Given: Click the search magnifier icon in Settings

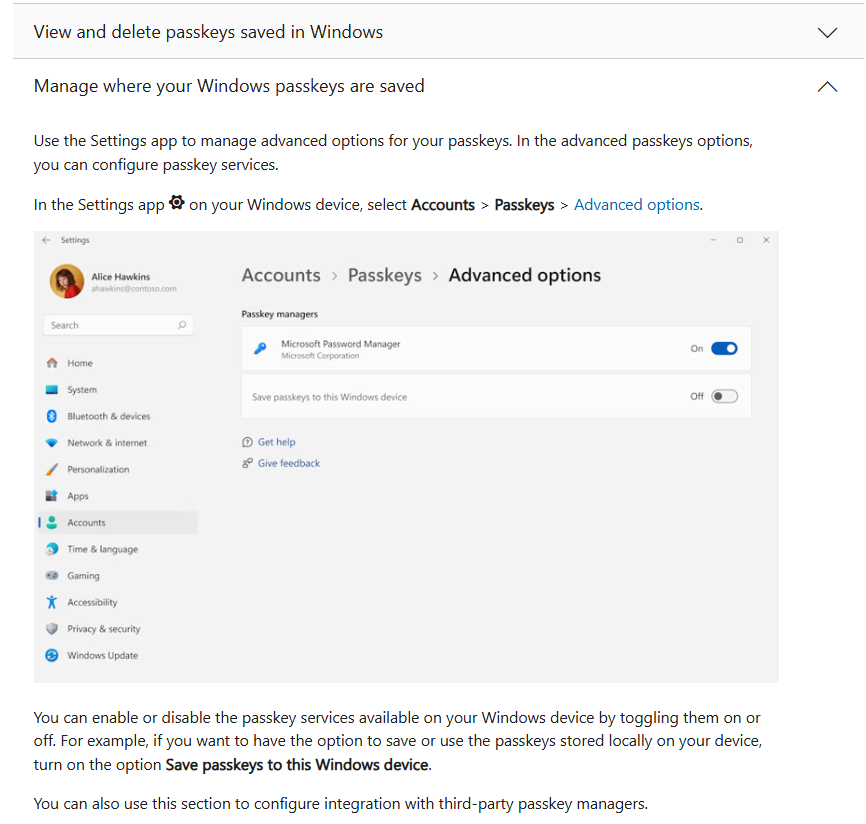Looking at the screenshot, I should click(x=182, y=325).
